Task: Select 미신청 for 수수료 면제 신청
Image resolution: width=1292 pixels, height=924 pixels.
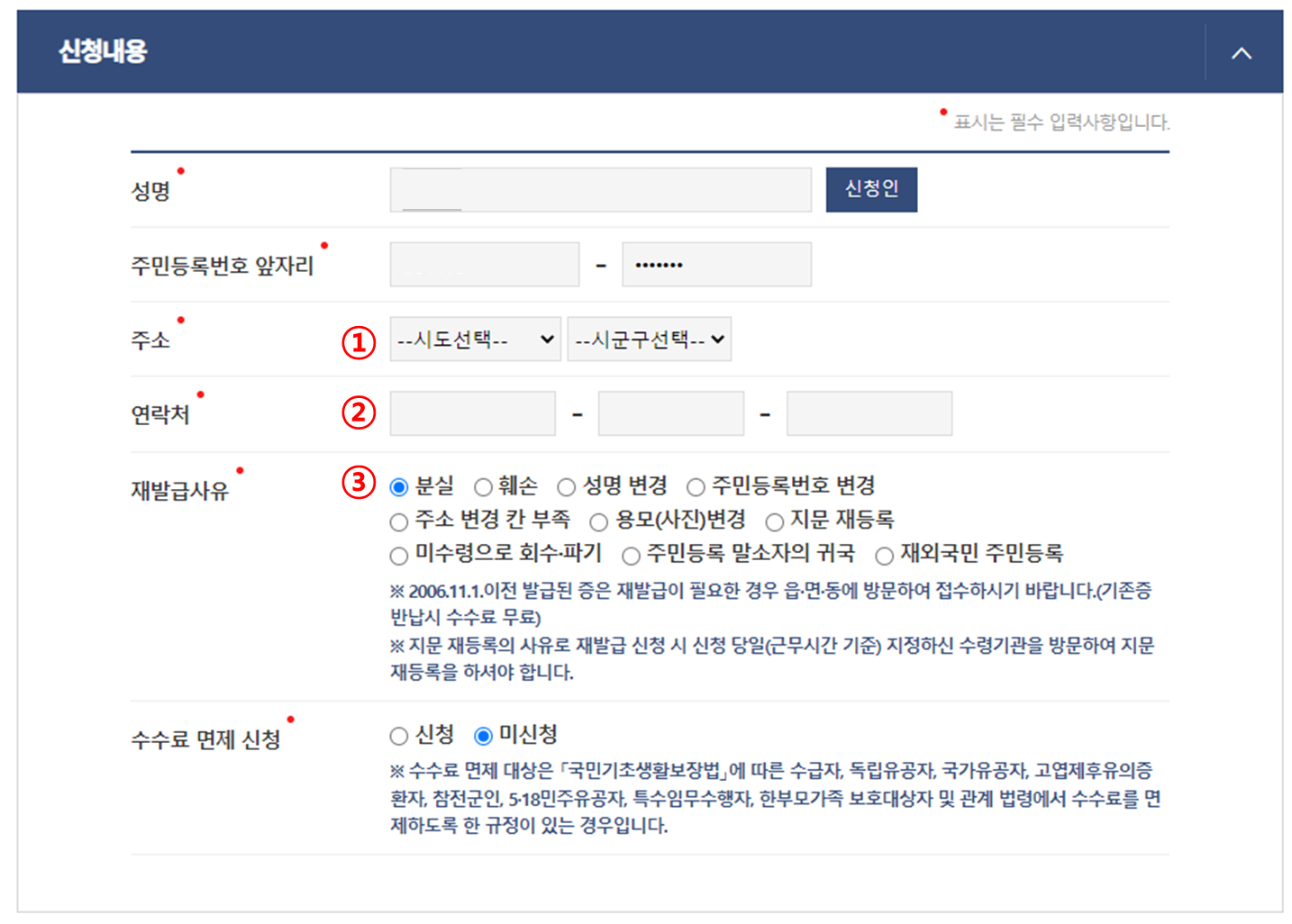Action: coord(484,737)
